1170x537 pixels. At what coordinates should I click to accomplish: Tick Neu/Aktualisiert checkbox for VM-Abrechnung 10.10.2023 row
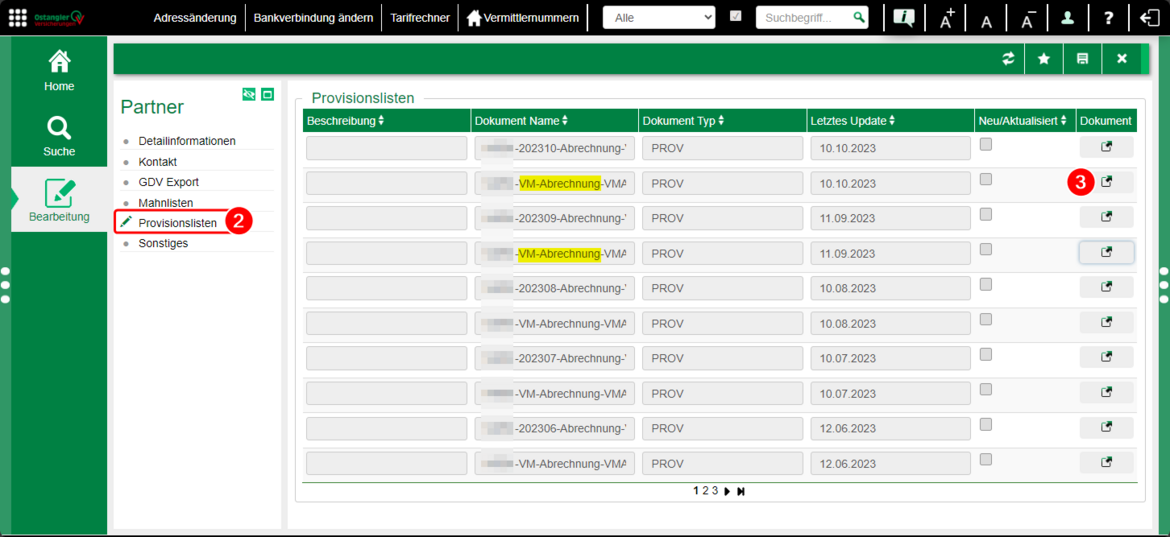pyautogui.click(x=986, y=179)
